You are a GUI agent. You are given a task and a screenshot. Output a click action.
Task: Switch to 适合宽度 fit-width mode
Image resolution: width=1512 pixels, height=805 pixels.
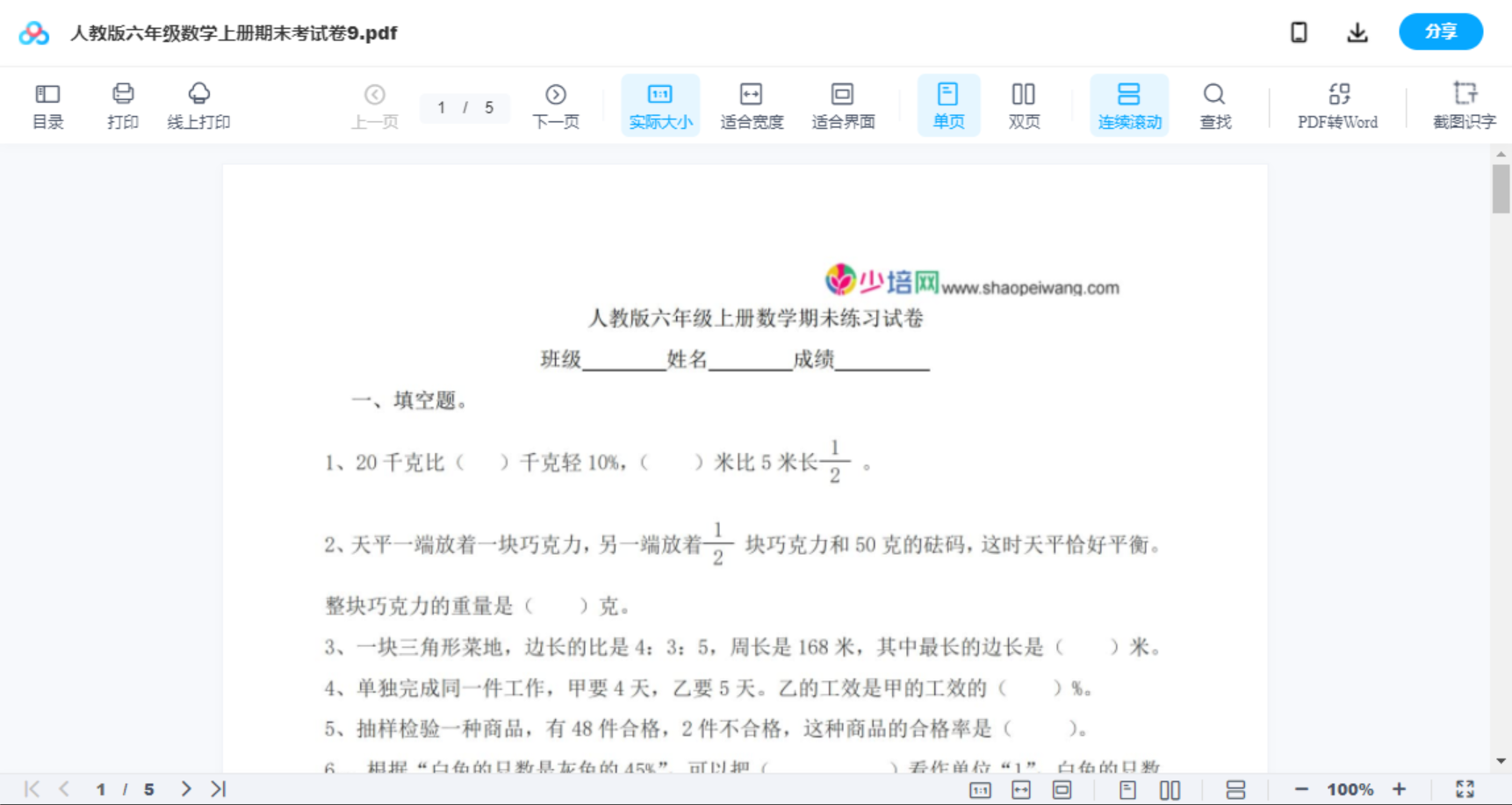[x=751, y=104]
